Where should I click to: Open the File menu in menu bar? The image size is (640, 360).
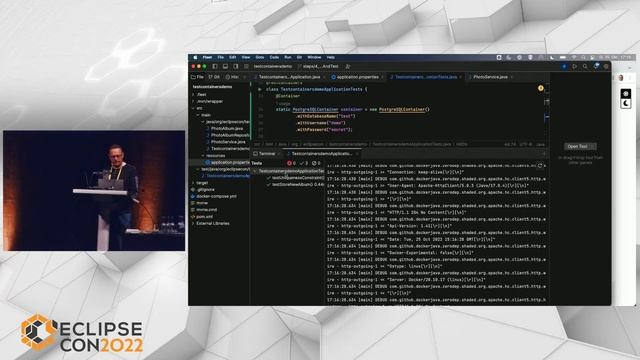(221, 58)
